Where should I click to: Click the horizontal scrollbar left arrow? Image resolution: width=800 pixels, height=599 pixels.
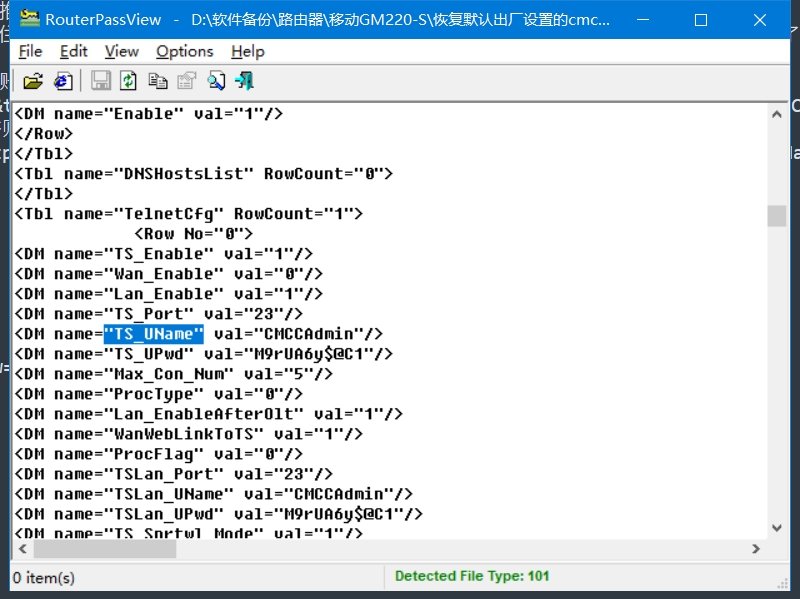22,549
